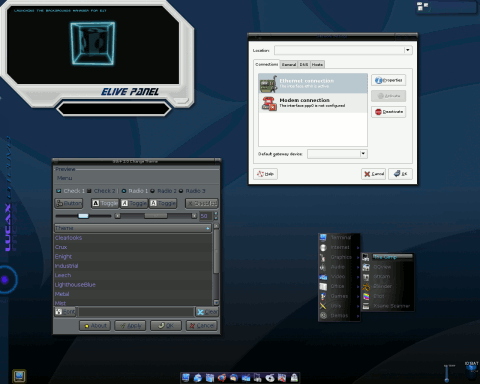Click the padlock icon in the dock
This screenshot has height=384, width=480.
click(294, 377)
